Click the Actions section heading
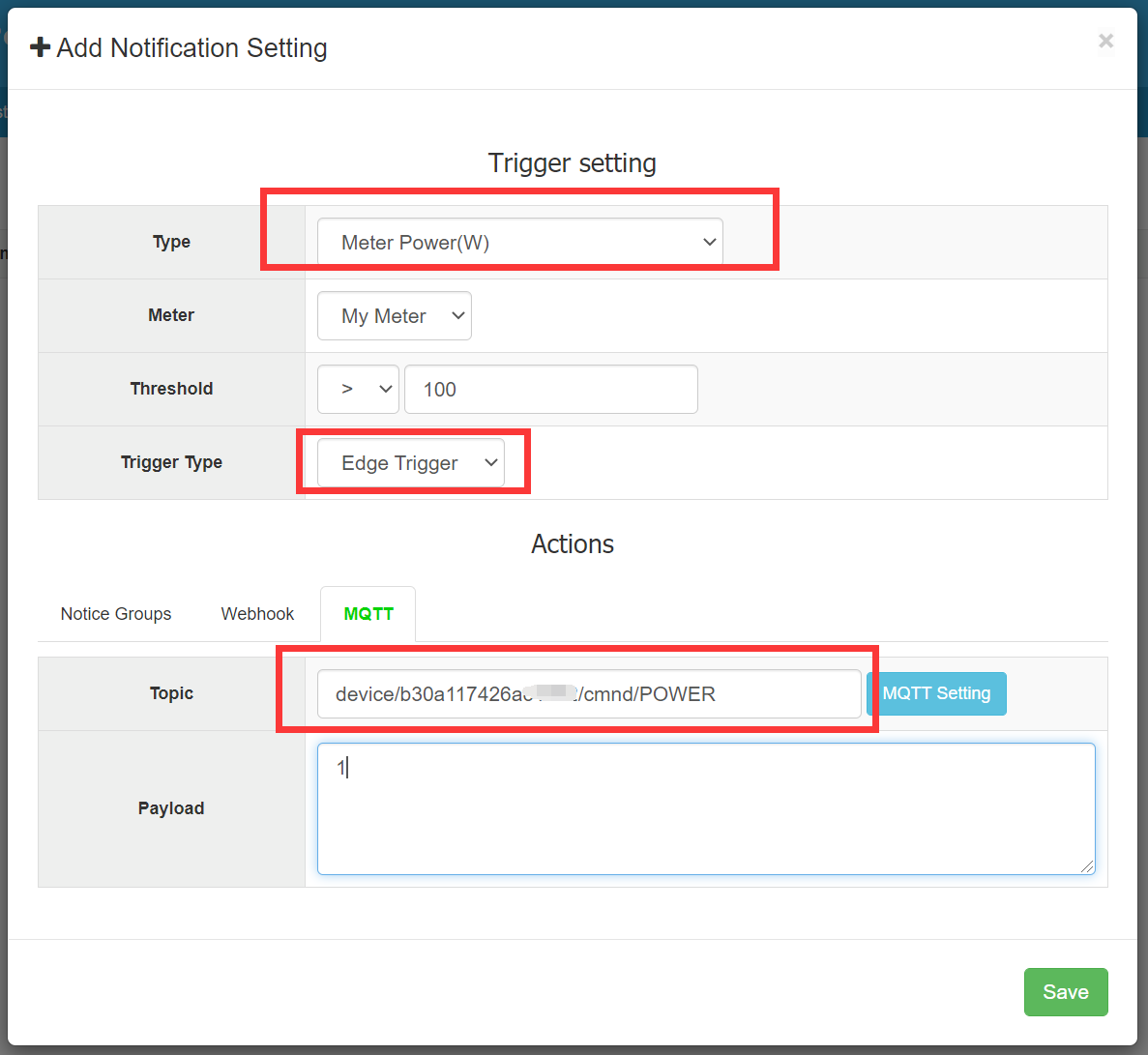1148x1055 pixels. 572,543
